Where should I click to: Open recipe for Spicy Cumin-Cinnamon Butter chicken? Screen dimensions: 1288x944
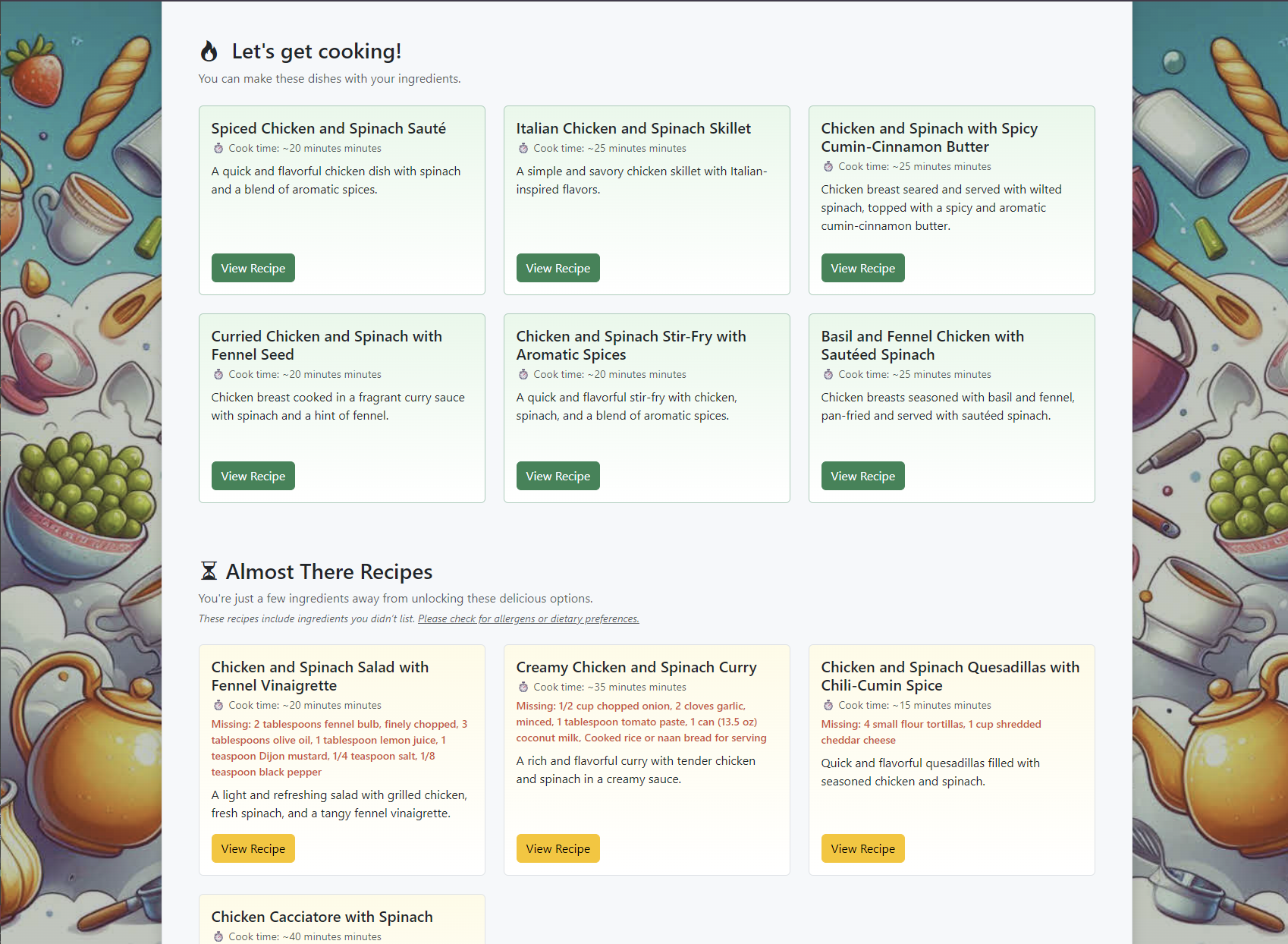point(862,268)
